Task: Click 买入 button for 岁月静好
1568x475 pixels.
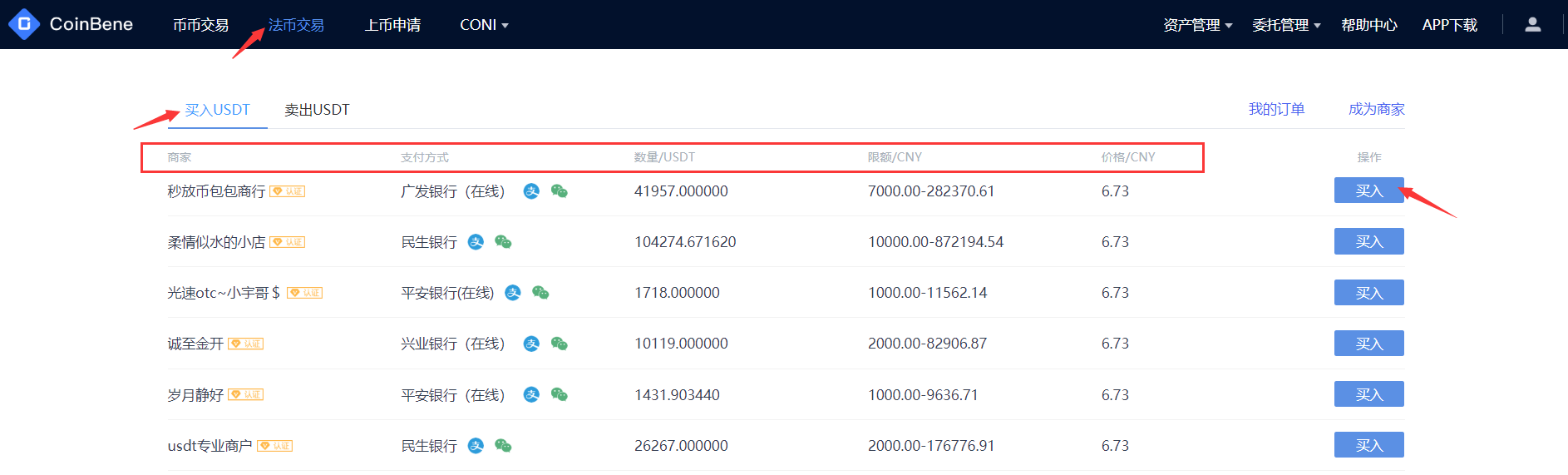Action: (x=1369, y=394)
